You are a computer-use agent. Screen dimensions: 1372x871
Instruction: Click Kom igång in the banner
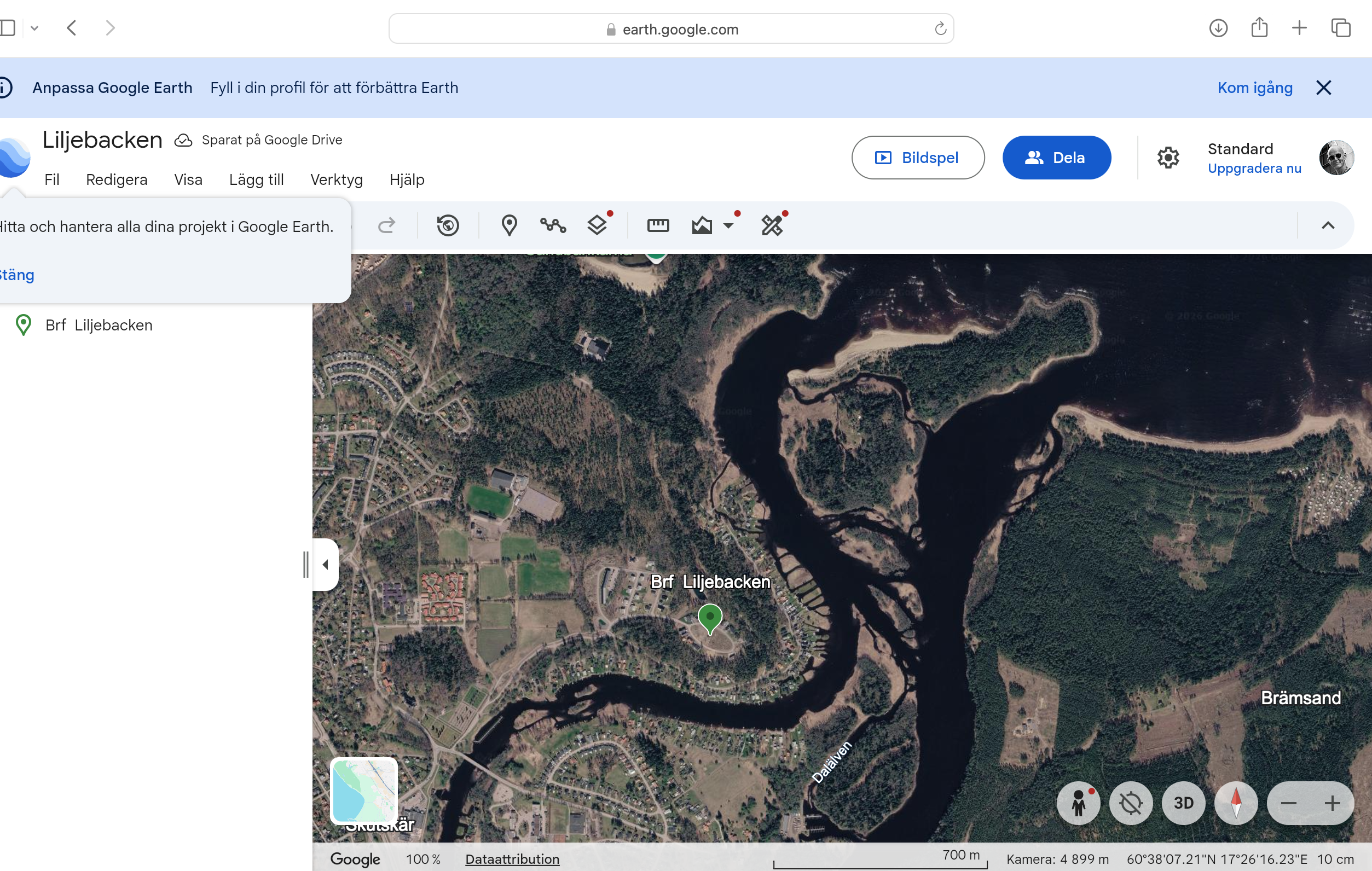[1255, 88]
